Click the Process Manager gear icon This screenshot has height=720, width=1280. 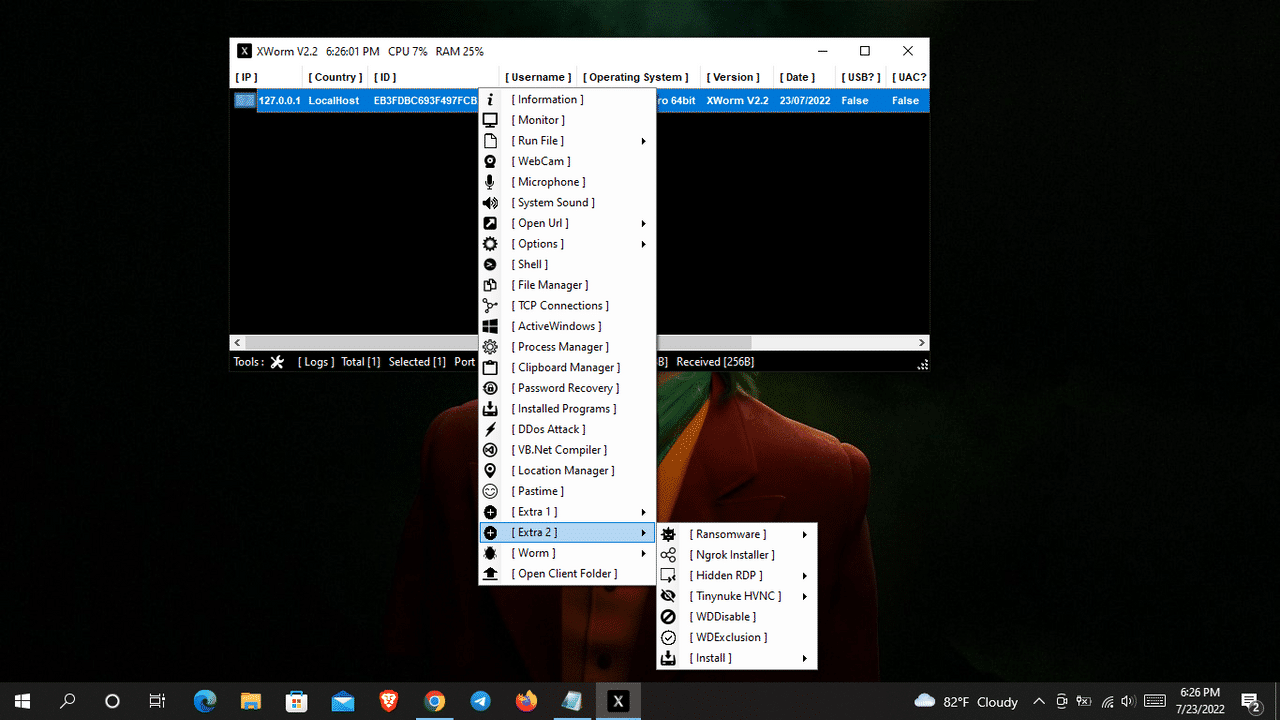490,347
